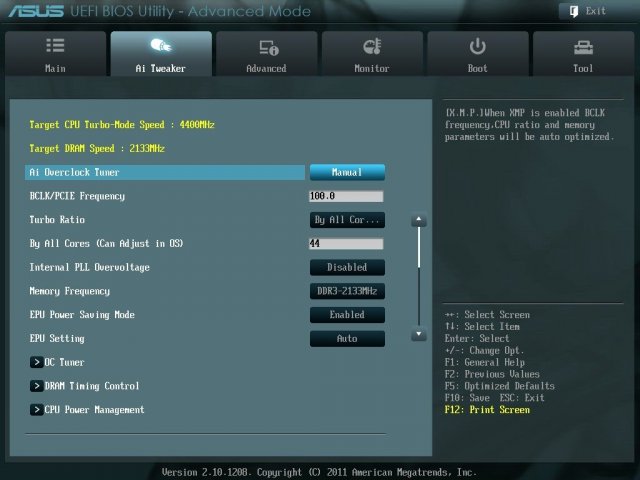Screen dimensions: 640x480
Task: Open CPU Power Management submenu
Action: coord(37,410)
